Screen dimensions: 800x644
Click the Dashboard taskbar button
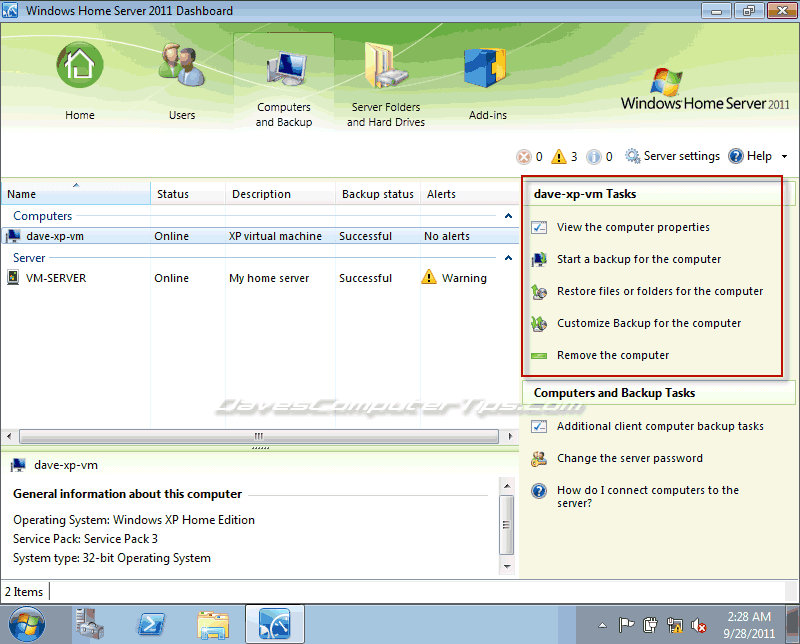[x=274, y=624]
